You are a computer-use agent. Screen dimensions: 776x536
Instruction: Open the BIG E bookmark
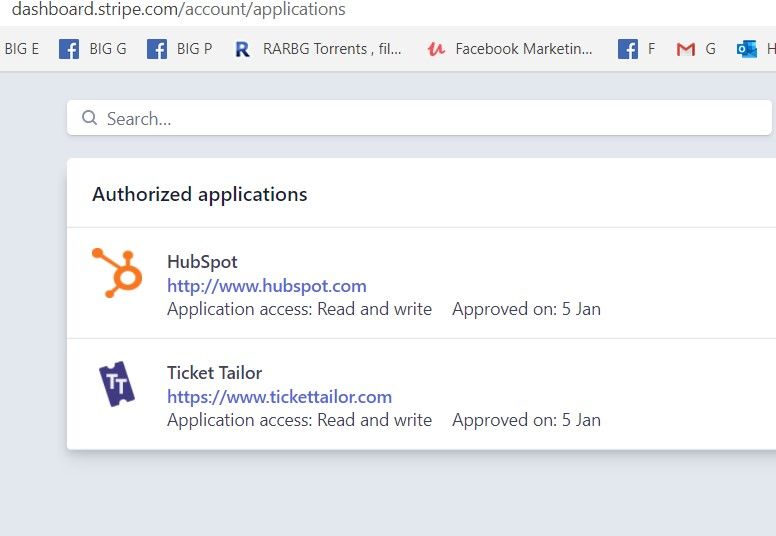[21, 49]
